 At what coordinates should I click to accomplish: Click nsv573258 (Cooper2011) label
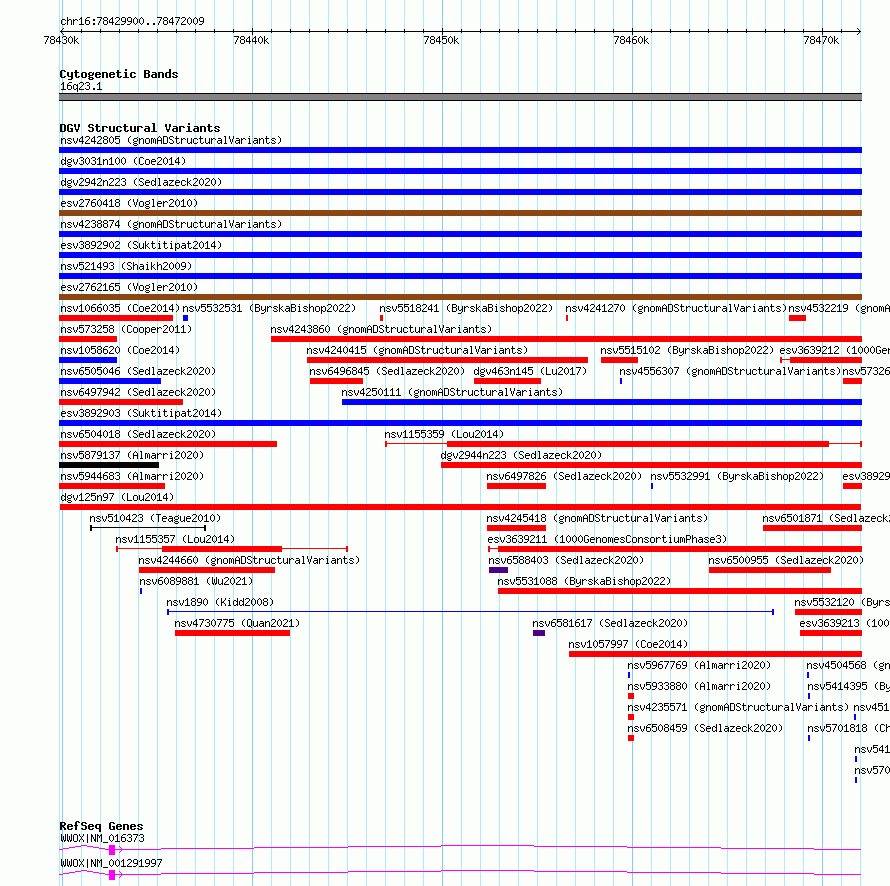pos(126,329)
